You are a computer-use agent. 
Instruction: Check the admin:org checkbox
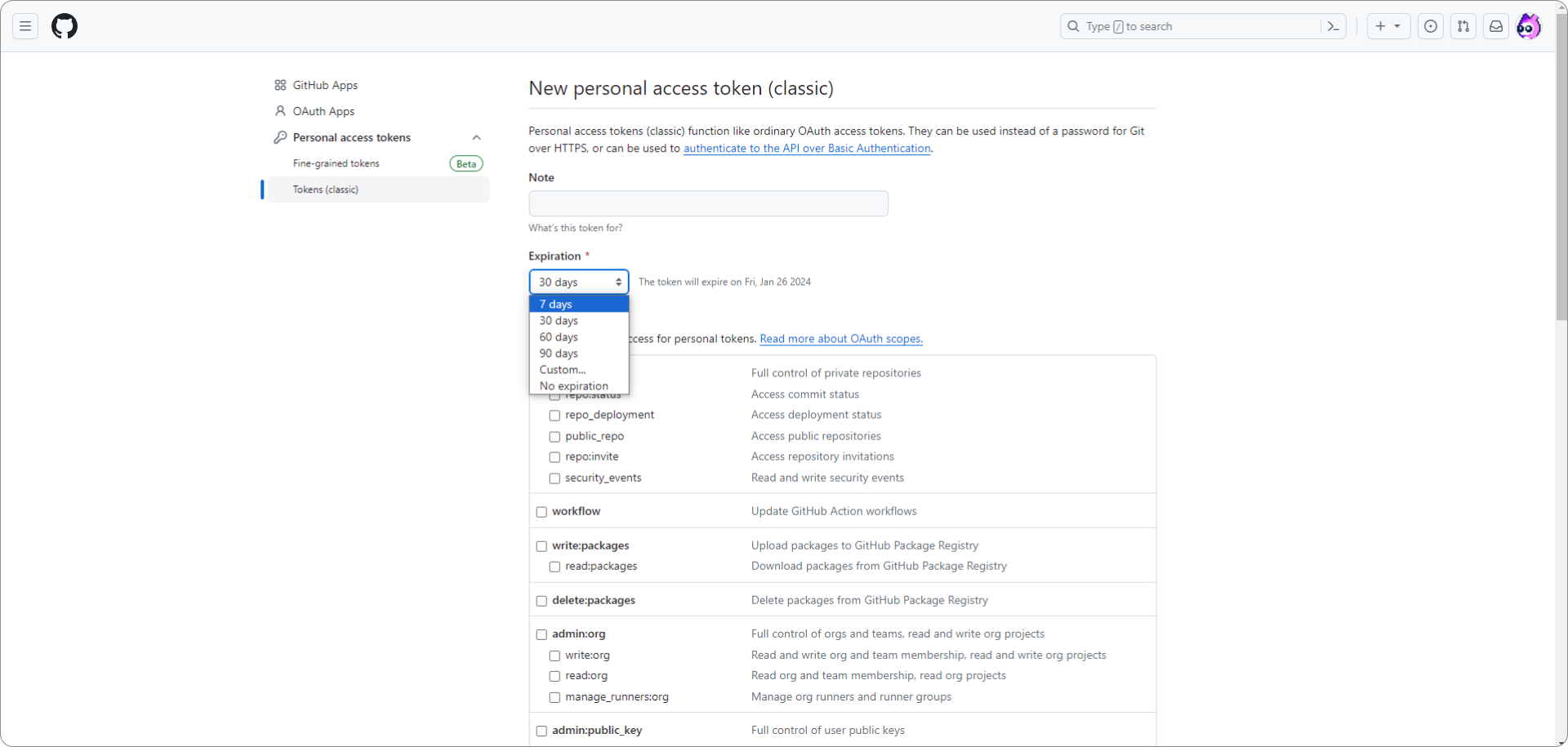(x=541, y=634)
